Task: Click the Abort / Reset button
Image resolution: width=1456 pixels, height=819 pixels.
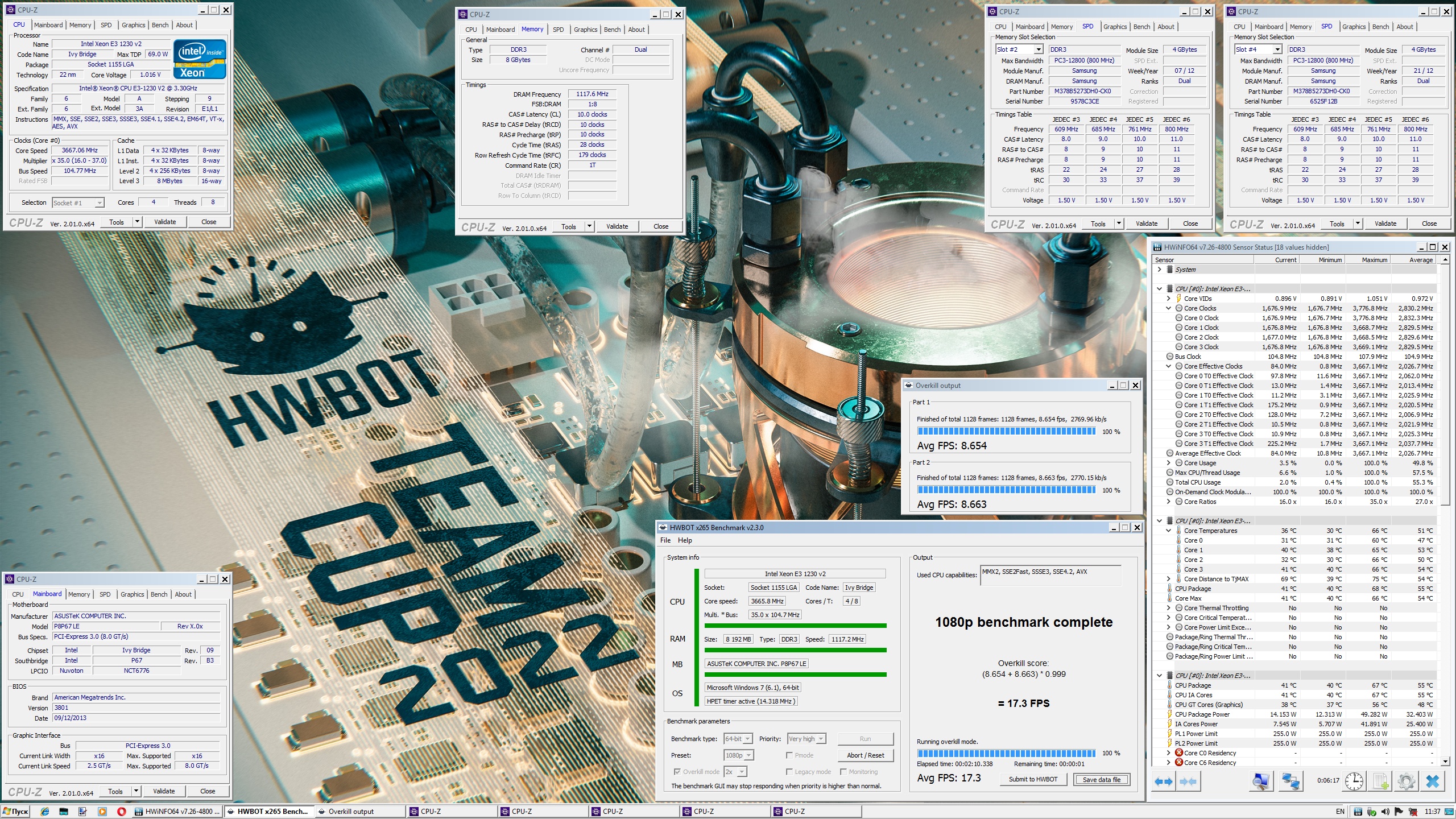Action: pos(865,755)
